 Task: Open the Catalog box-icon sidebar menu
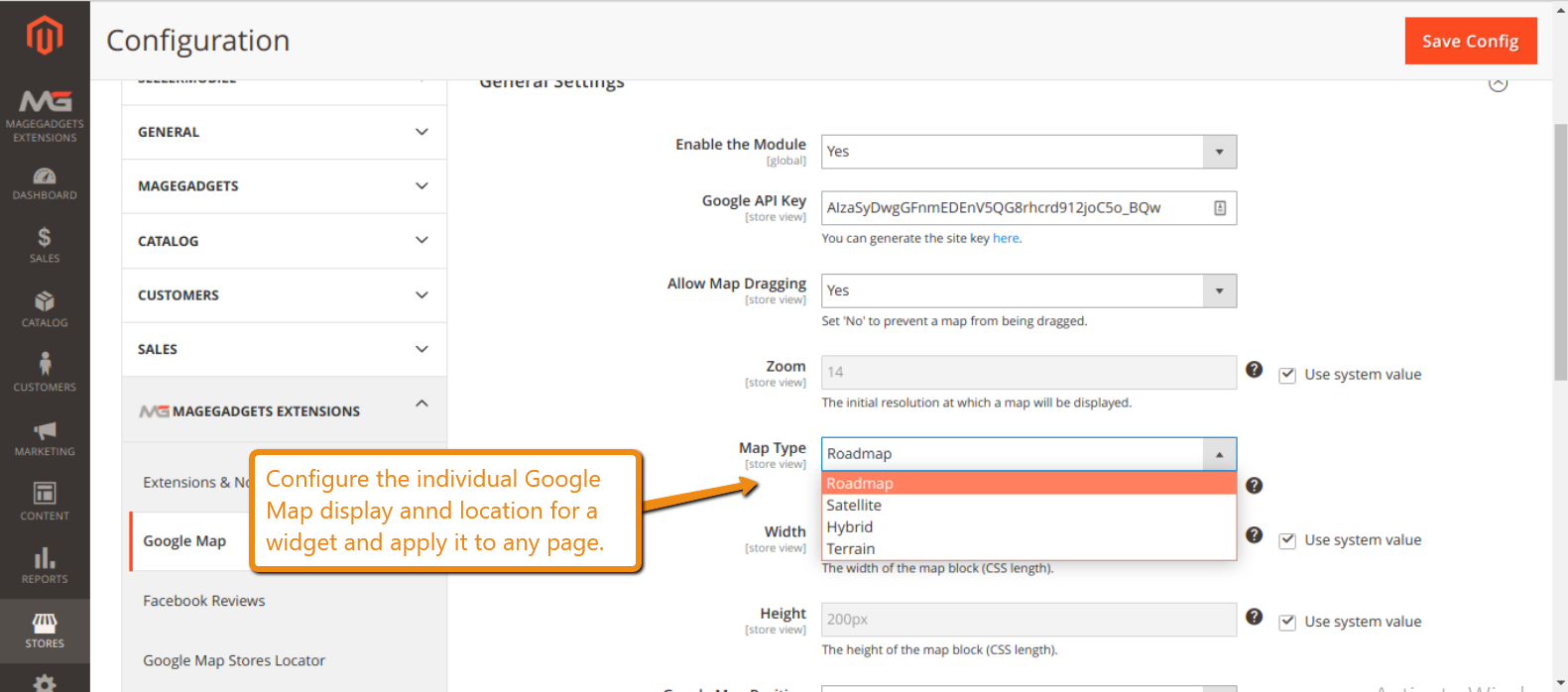(x=45, y=309)
